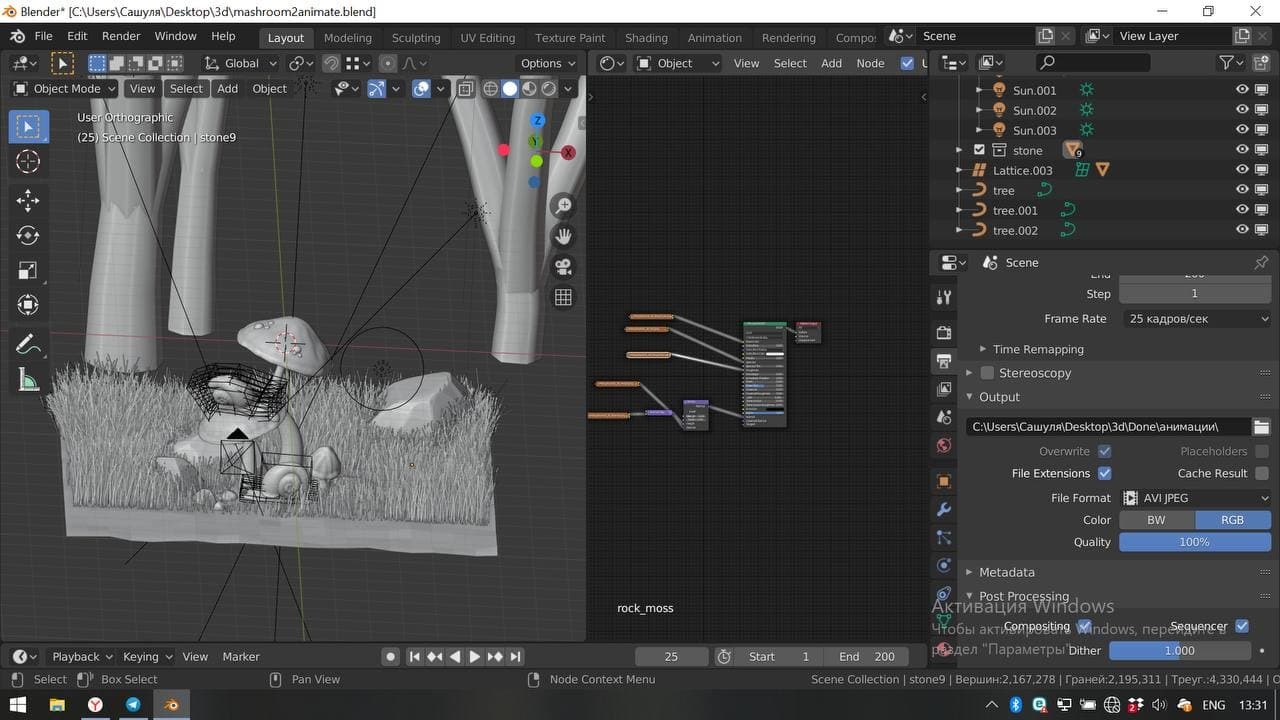Open the Keying popover in timeline

pos(147,657)
